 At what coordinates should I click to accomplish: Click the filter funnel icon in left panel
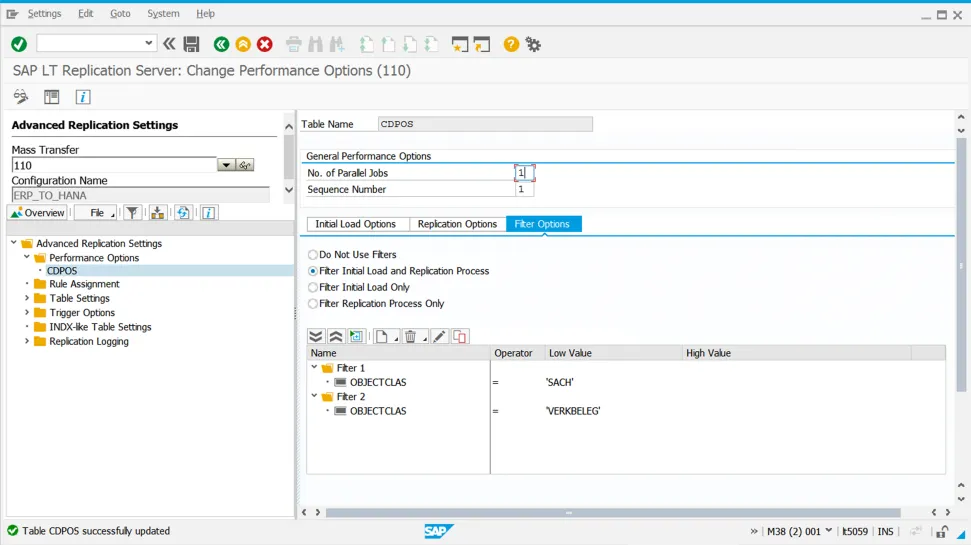[132, 213]
